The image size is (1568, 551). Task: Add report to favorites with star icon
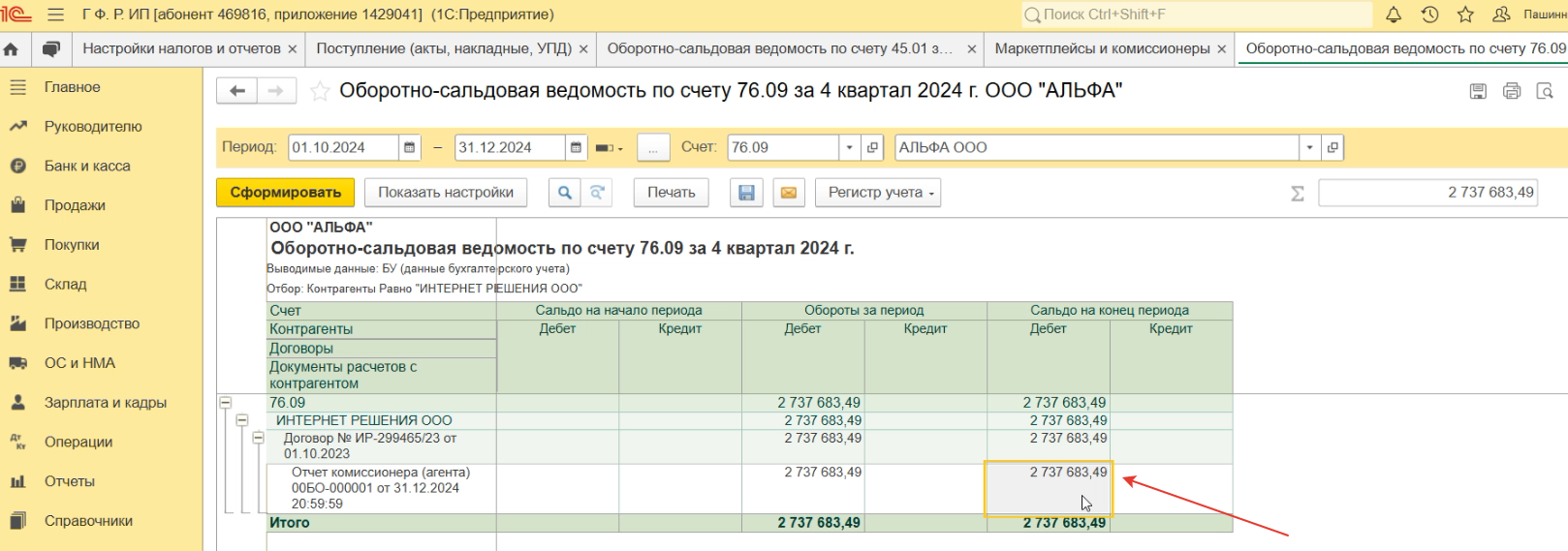319,91
